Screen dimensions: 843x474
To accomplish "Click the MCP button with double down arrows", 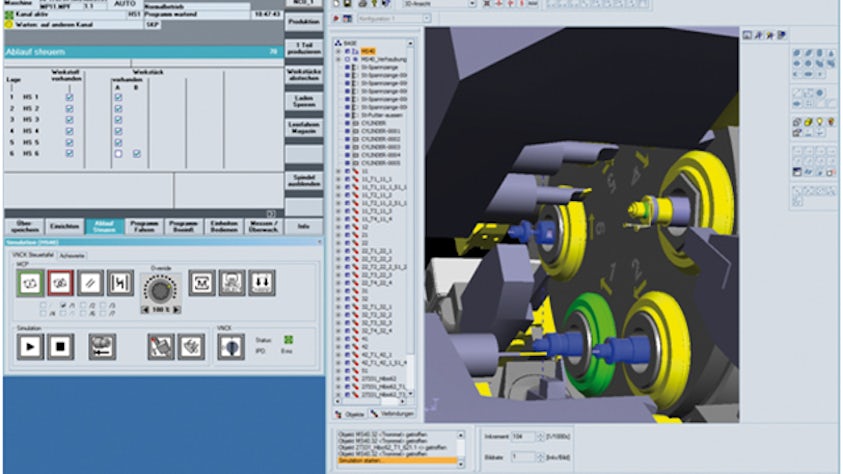I will pyautogui.click(x=262, y=283).
